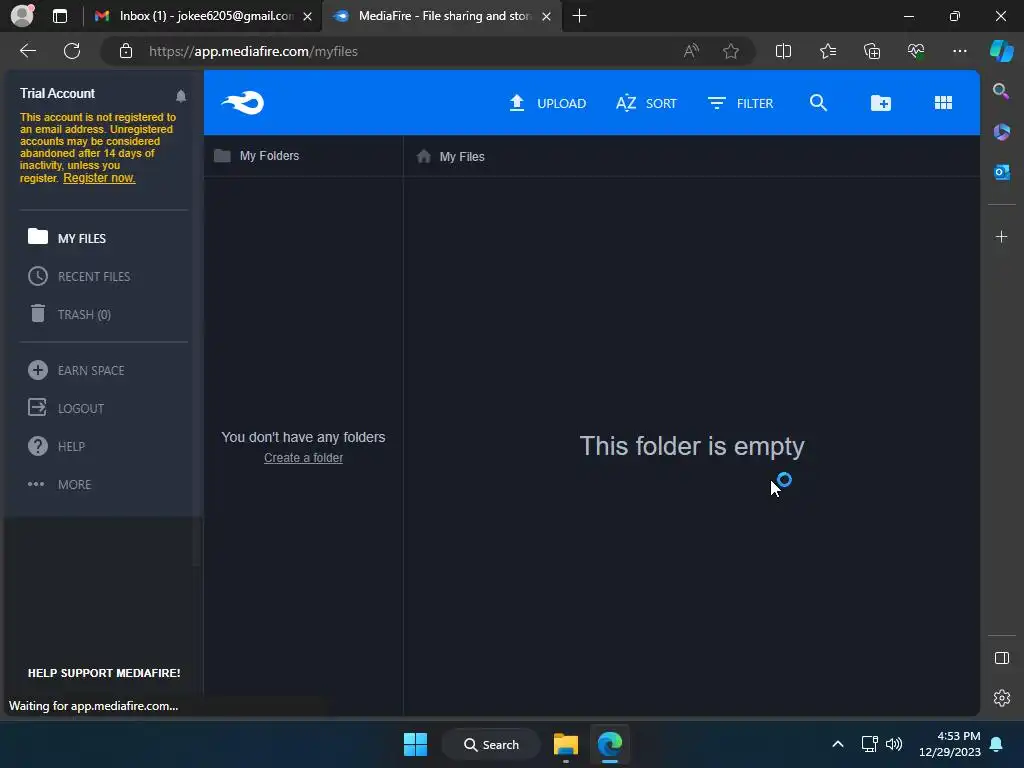
Task: Open Windows notifications bell in tray
Action: pyautogui.click(x=997, y=744)
